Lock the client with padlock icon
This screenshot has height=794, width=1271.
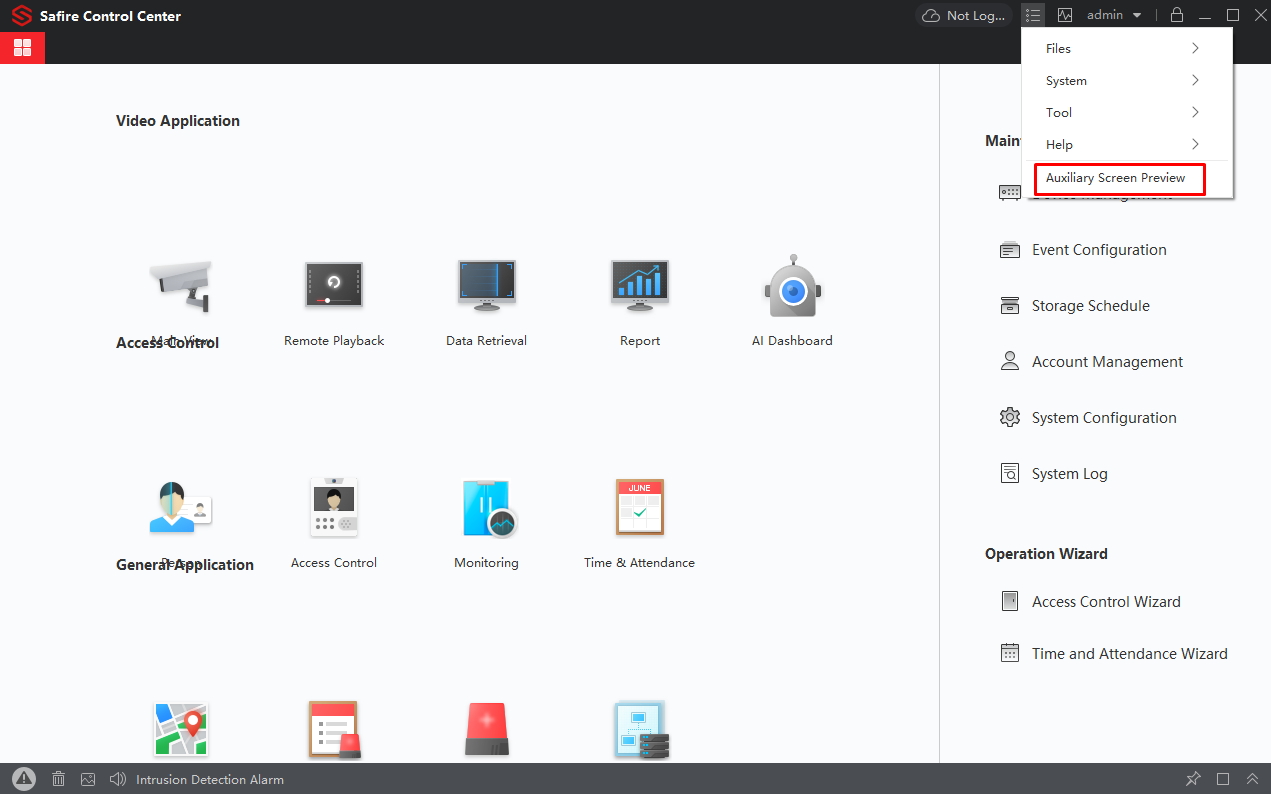tap(1177, 15)
